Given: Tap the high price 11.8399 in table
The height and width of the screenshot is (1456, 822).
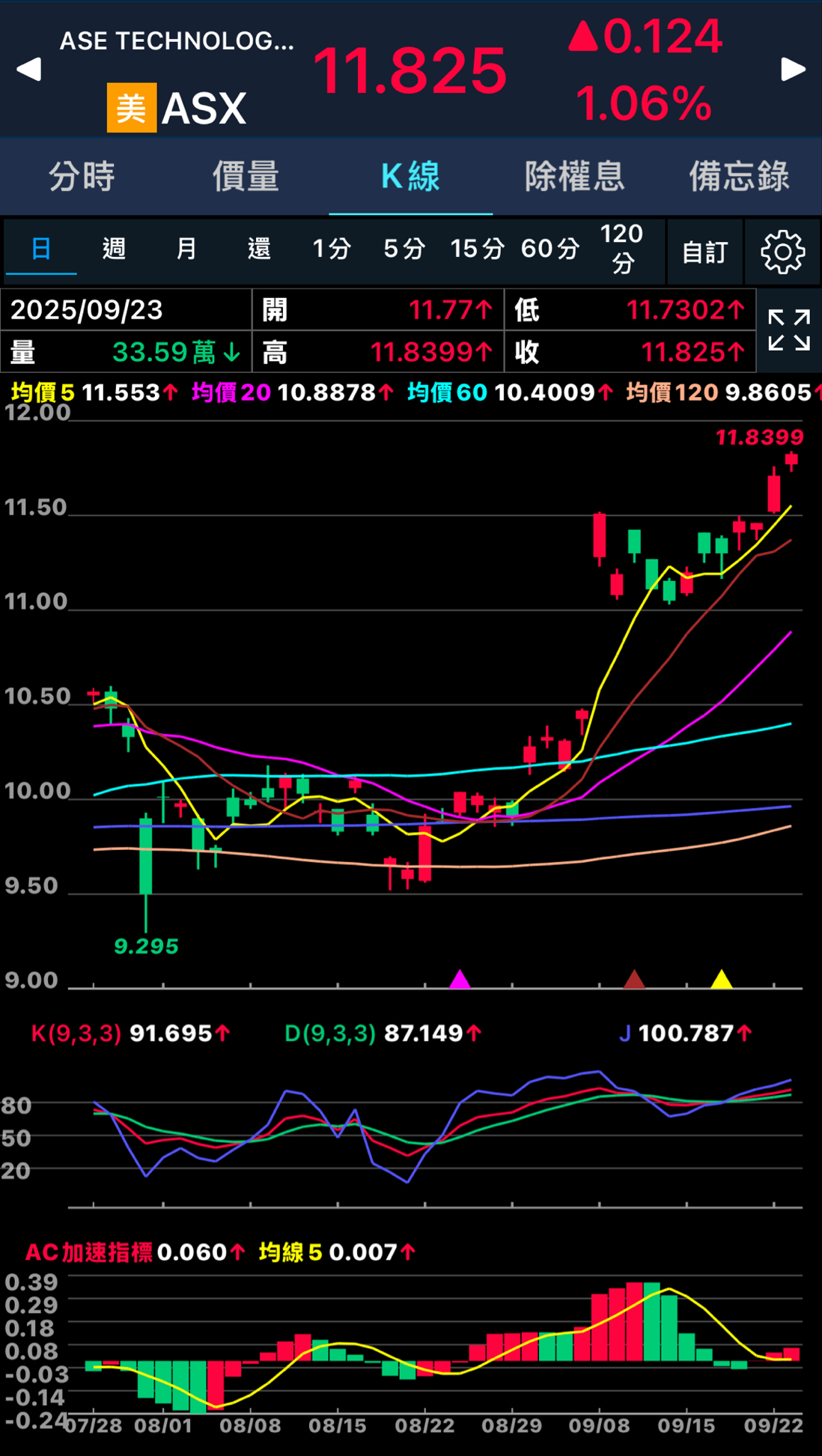Looking at the screenshot, I should point(432,352).
